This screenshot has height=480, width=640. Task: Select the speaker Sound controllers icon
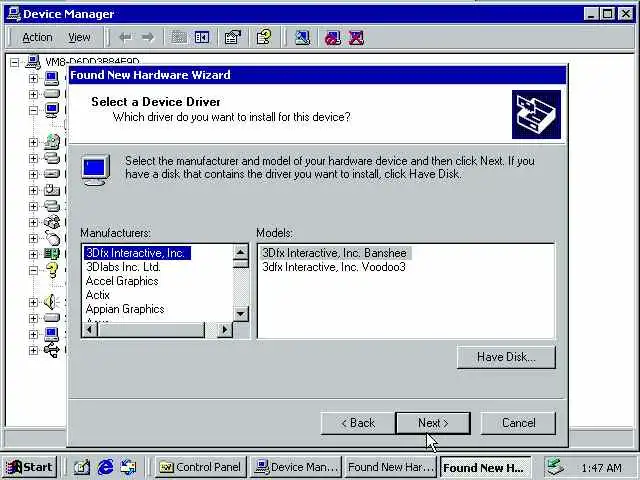tap(51, 302)
